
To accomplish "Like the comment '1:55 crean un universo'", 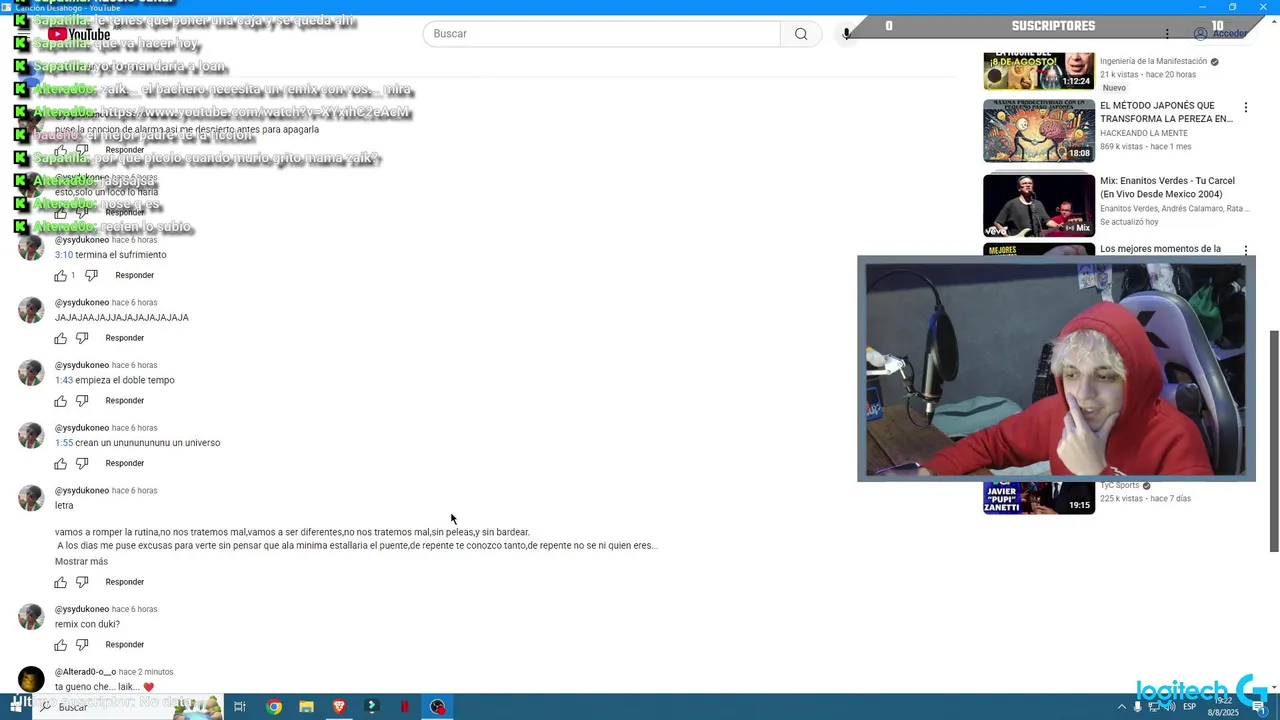I will (x=61, y=464).
